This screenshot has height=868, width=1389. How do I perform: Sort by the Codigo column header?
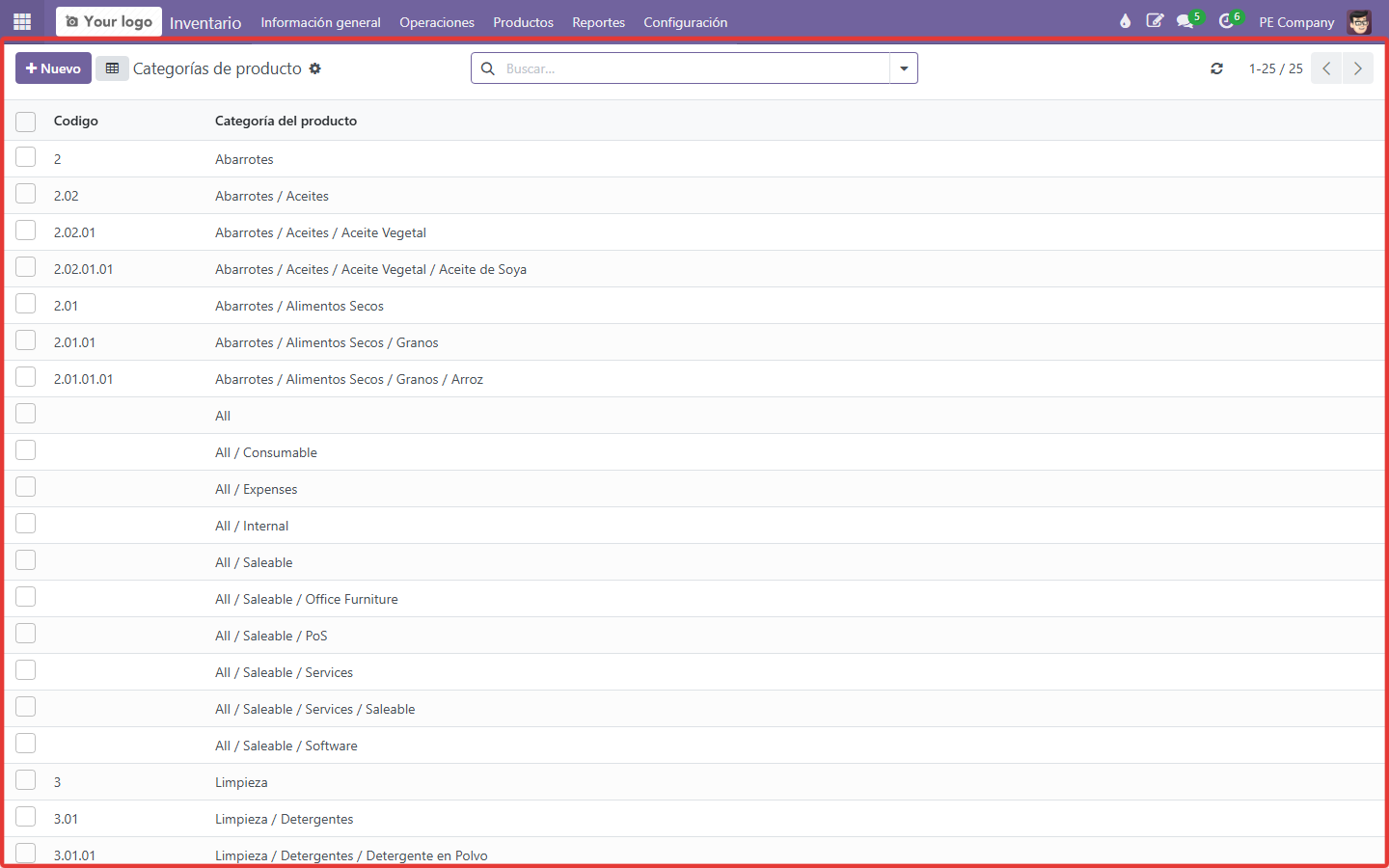(x=76, y=121)
